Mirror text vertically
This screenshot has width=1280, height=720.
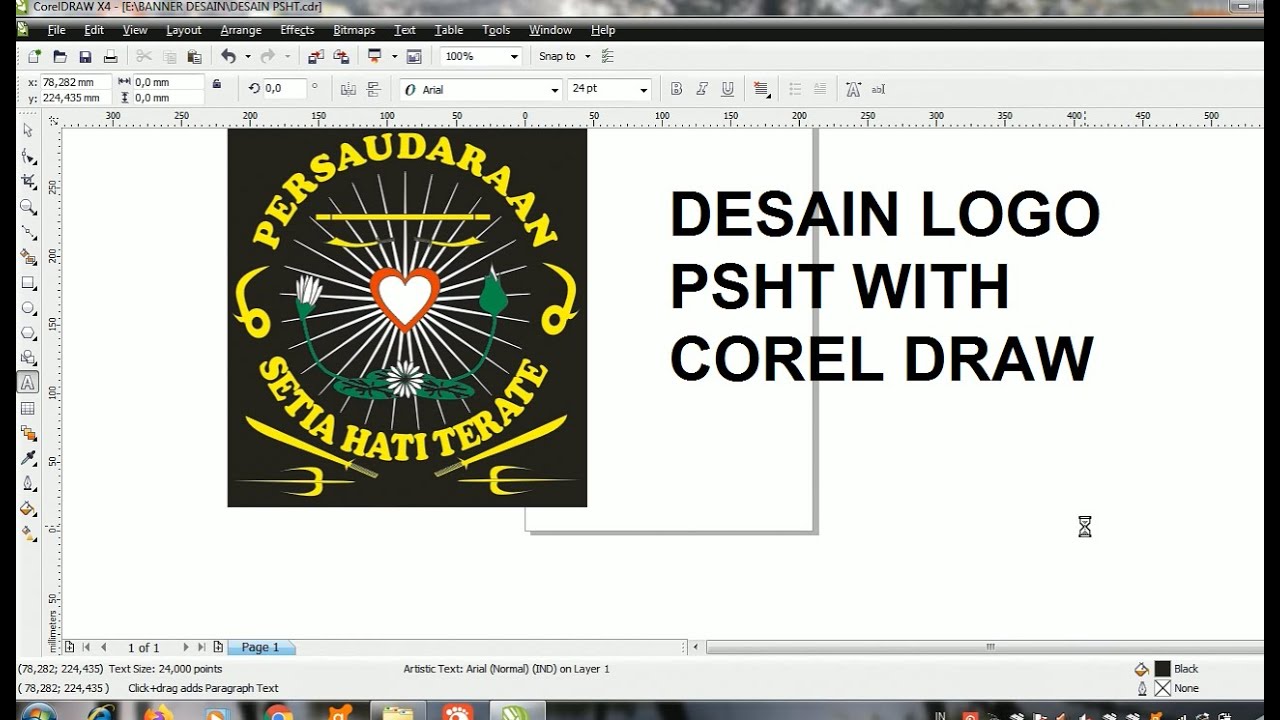374,89
